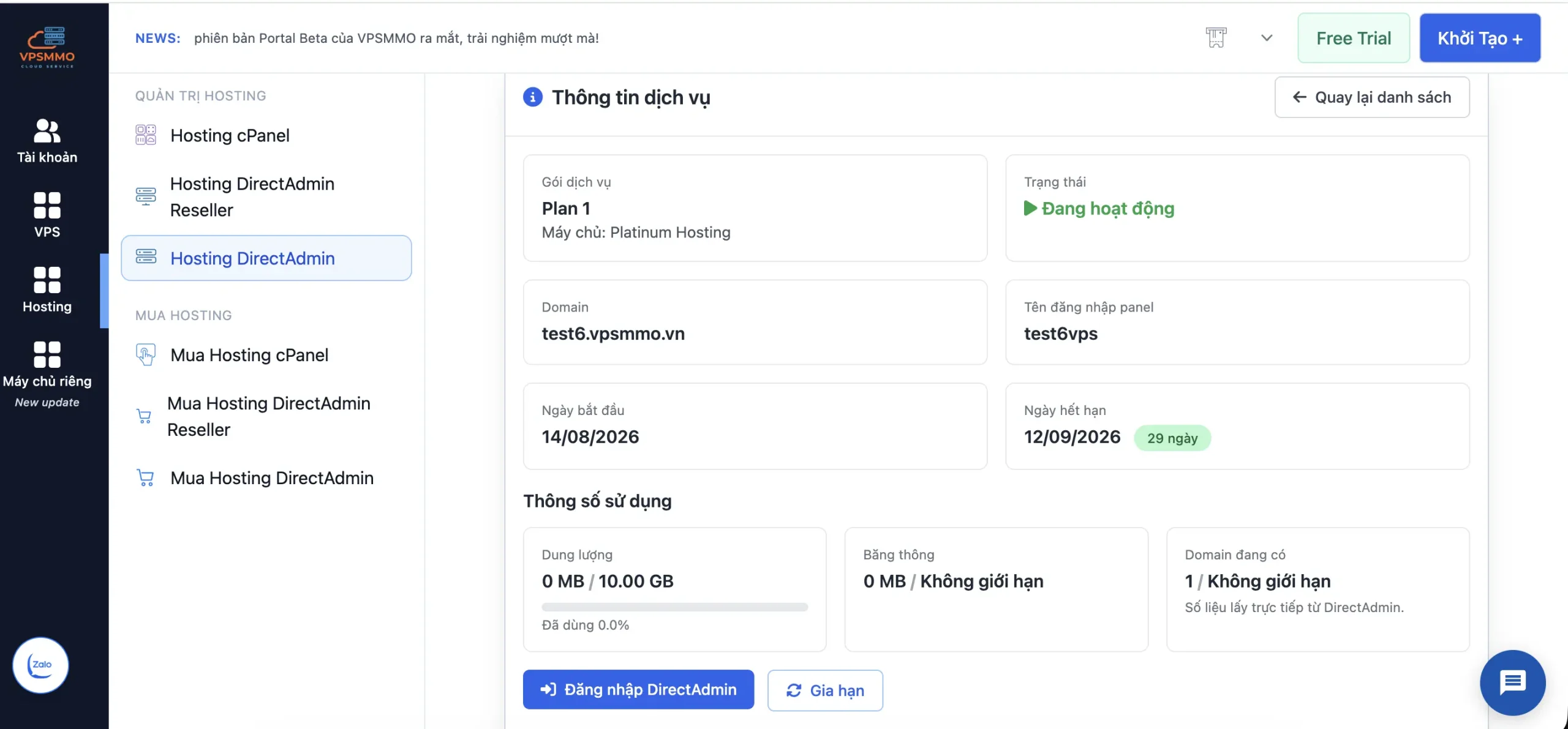The image size is (1568, 729).
Task: Open Zalo chat bubble
Action: click(x=40, y=665)
